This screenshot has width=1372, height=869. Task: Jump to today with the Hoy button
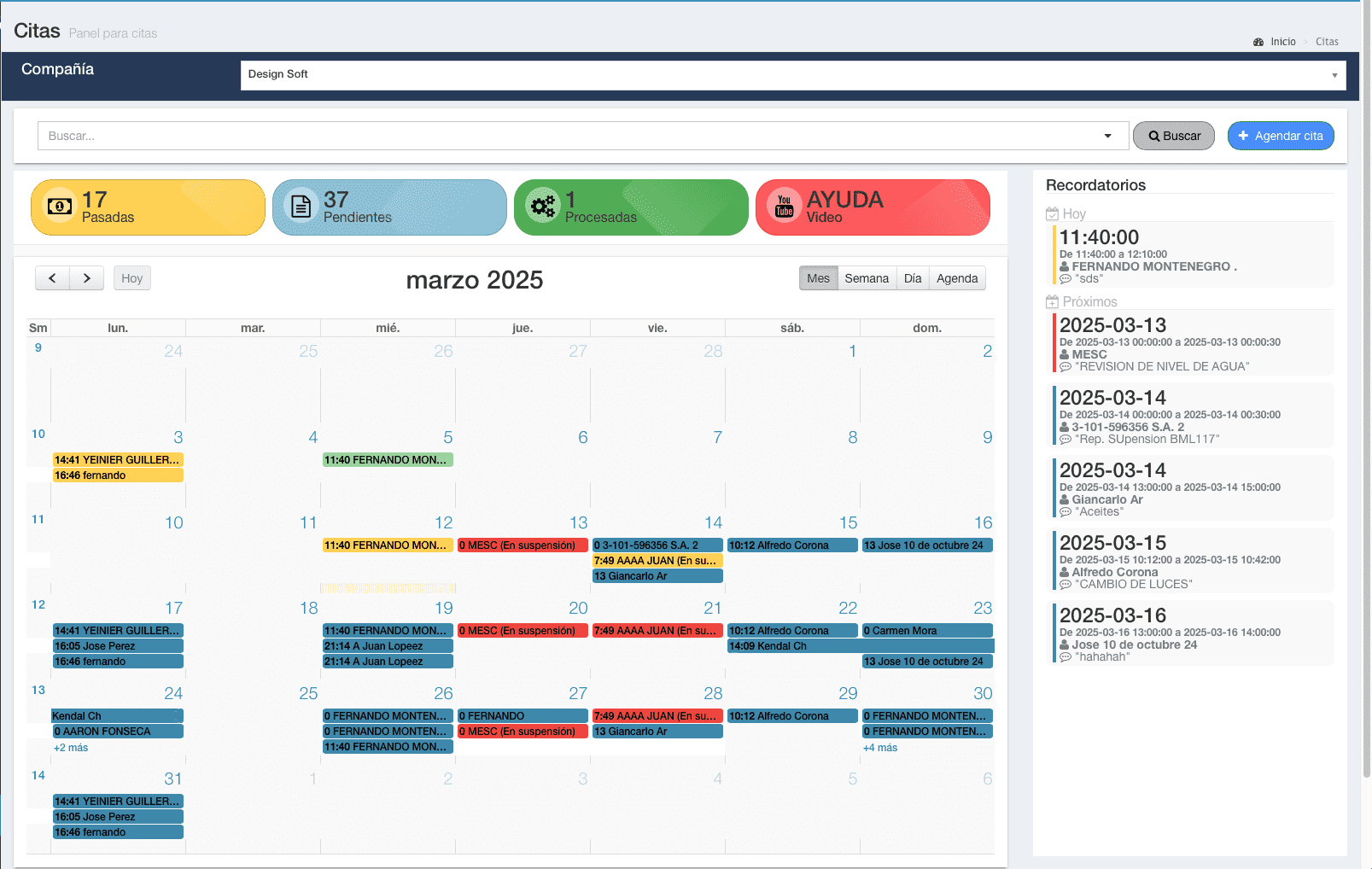pyautogui.click(x=131, y=278)
